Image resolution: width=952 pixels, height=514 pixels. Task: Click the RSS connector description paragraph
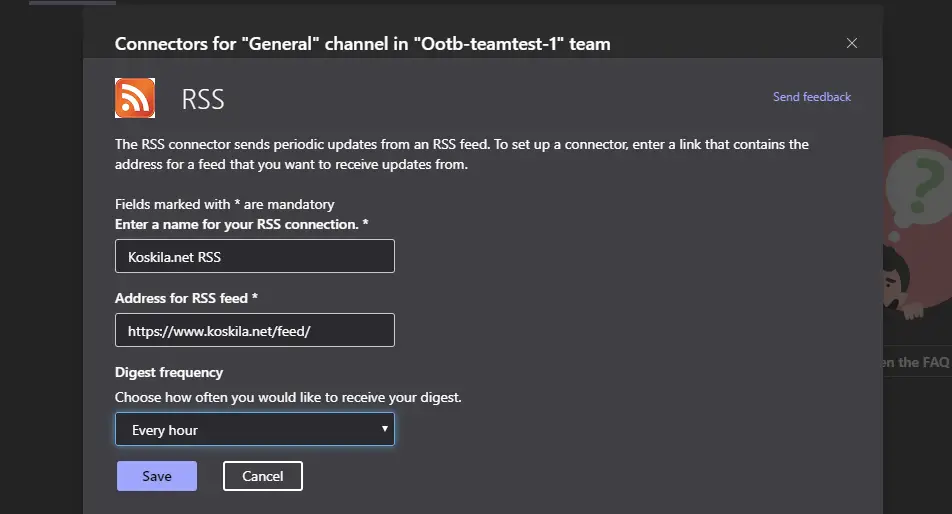tap(461, 154)
